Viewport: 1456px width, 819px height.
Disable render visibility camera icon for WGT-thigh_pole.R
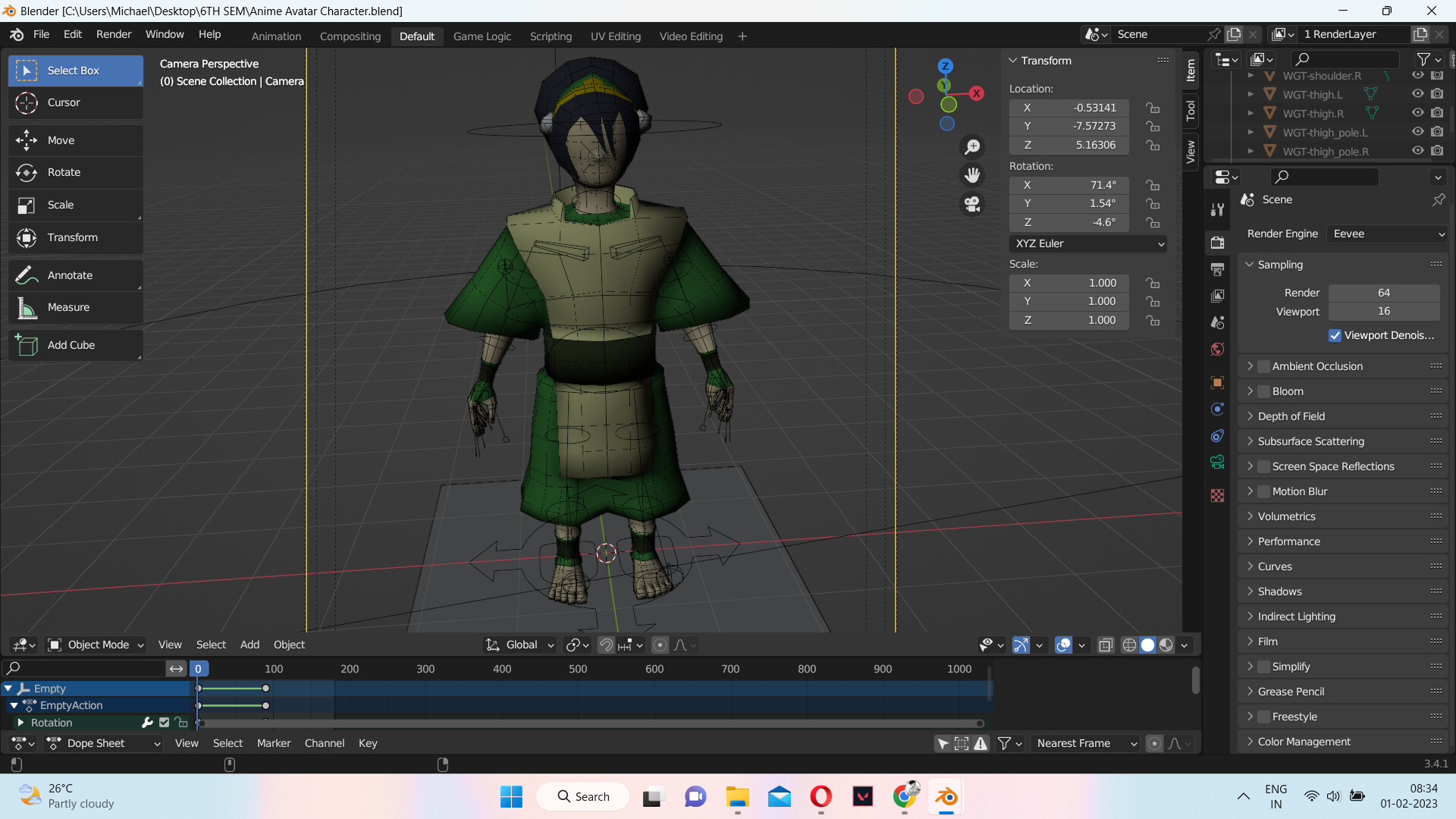1437,151
